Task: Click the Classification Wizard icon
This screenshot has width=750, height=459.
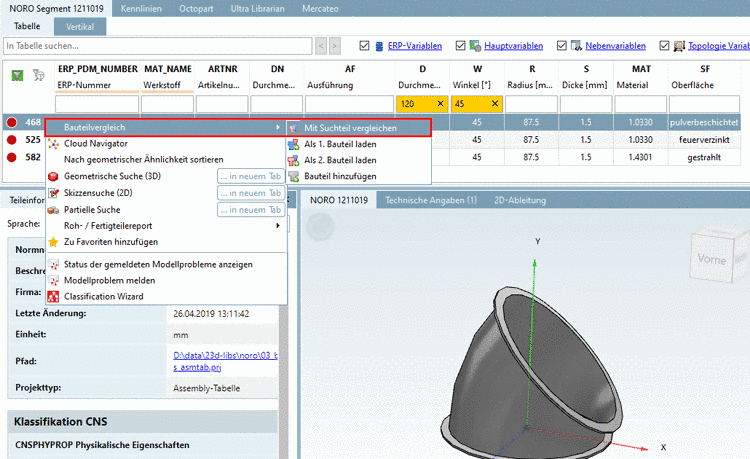Action: pos(54,296)
